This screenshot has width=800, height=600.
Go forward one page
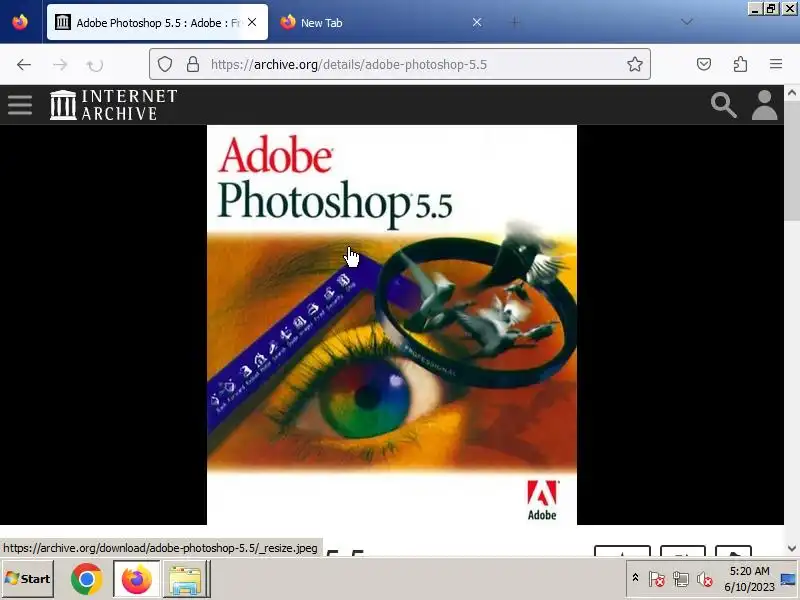(60, 64)
